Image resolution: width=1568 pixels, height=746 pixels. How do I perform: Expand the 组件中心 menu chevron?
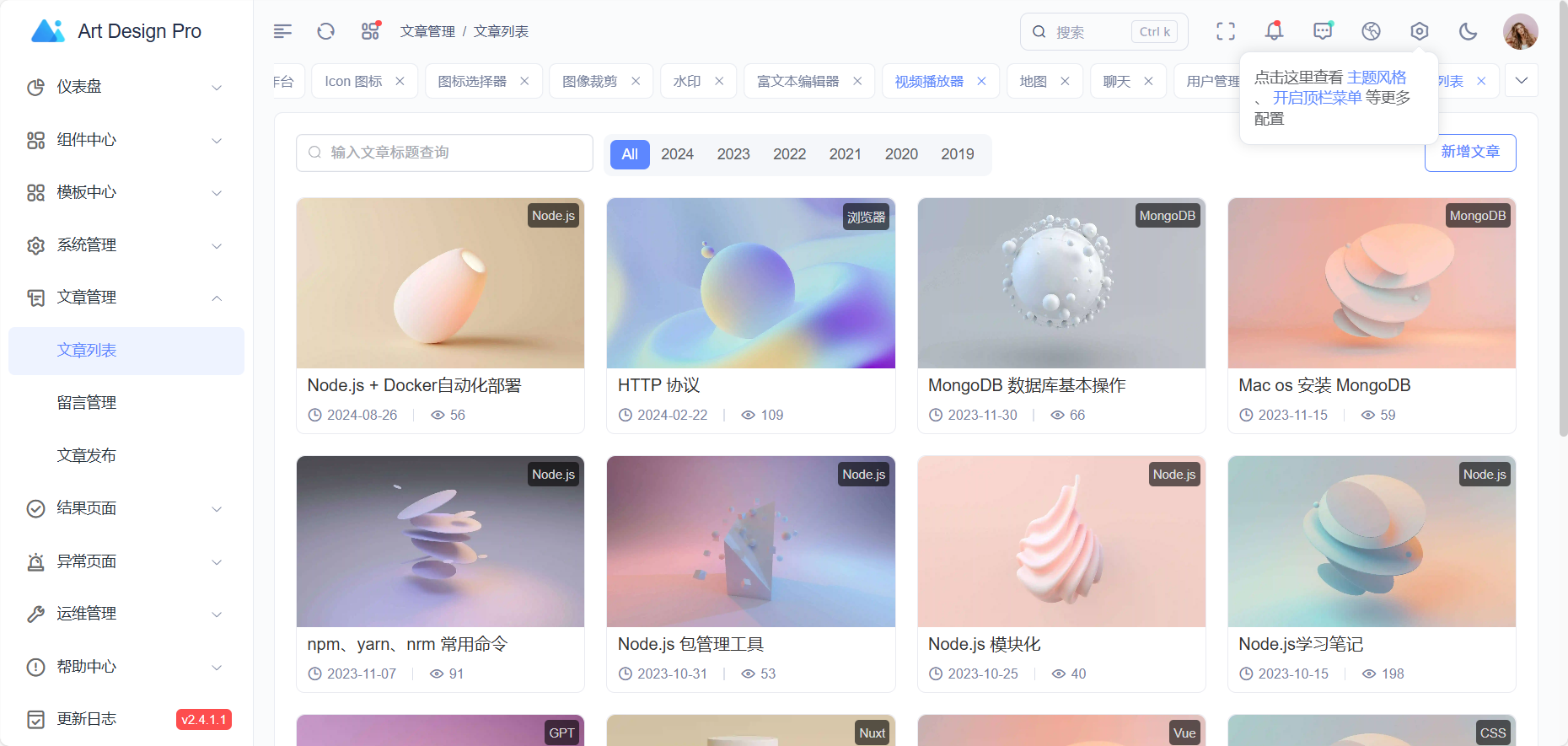[217, 140]
